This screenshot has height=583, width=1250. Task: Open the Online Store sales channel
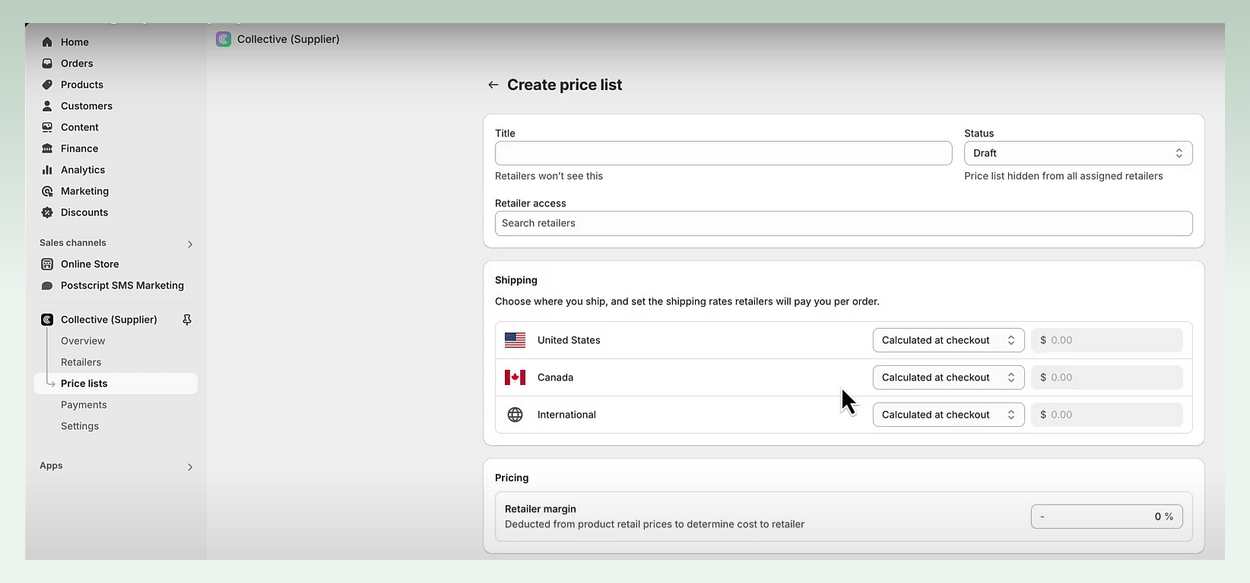(91, 263)
